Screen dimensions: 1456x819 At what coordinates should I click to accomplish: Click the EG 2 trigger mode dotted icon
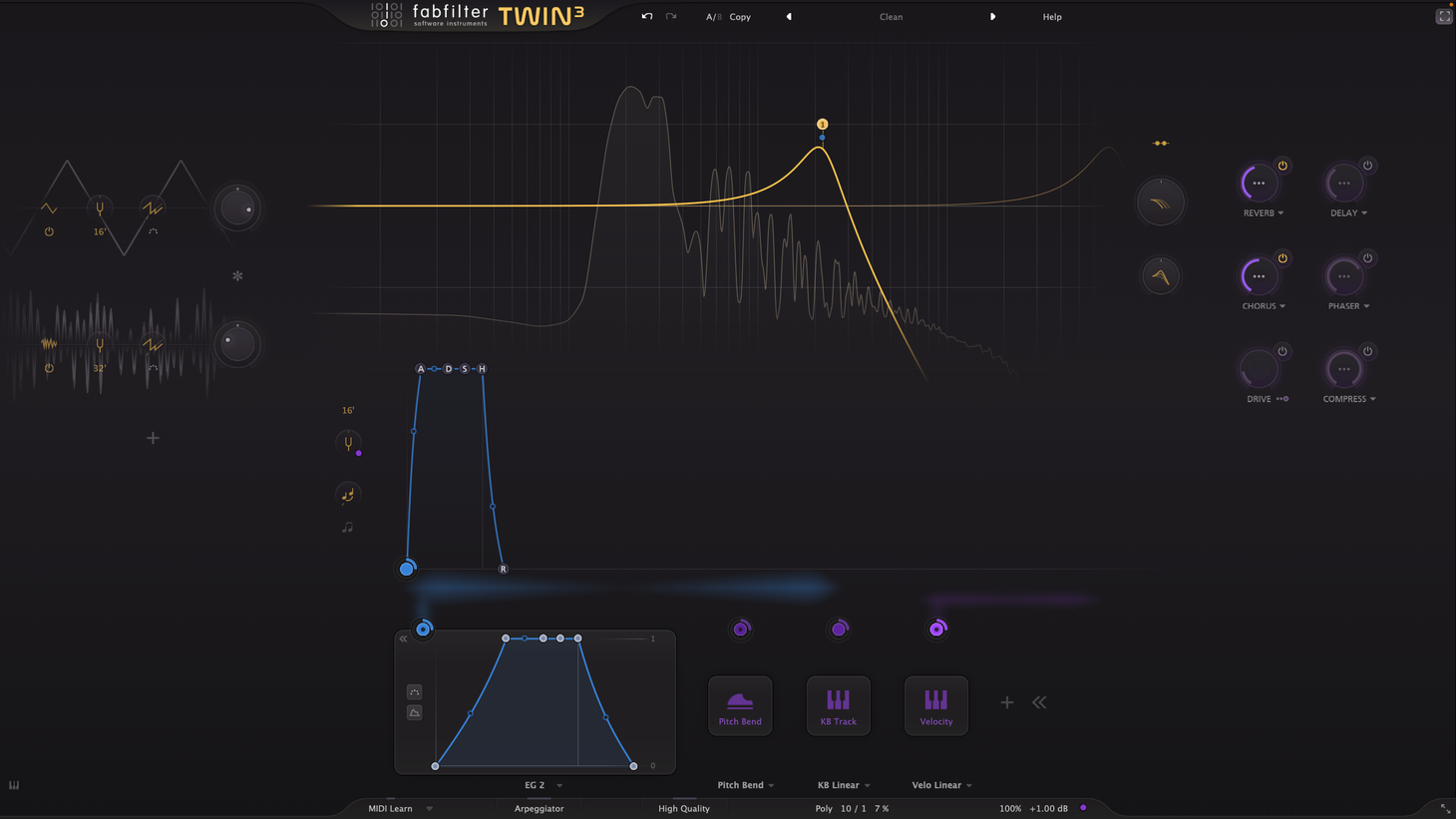click(414, 691)
